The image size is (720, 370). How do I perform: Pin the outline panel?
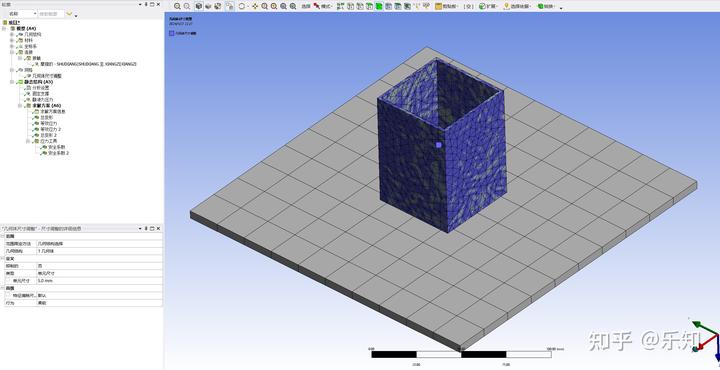(x=146, y=4)
